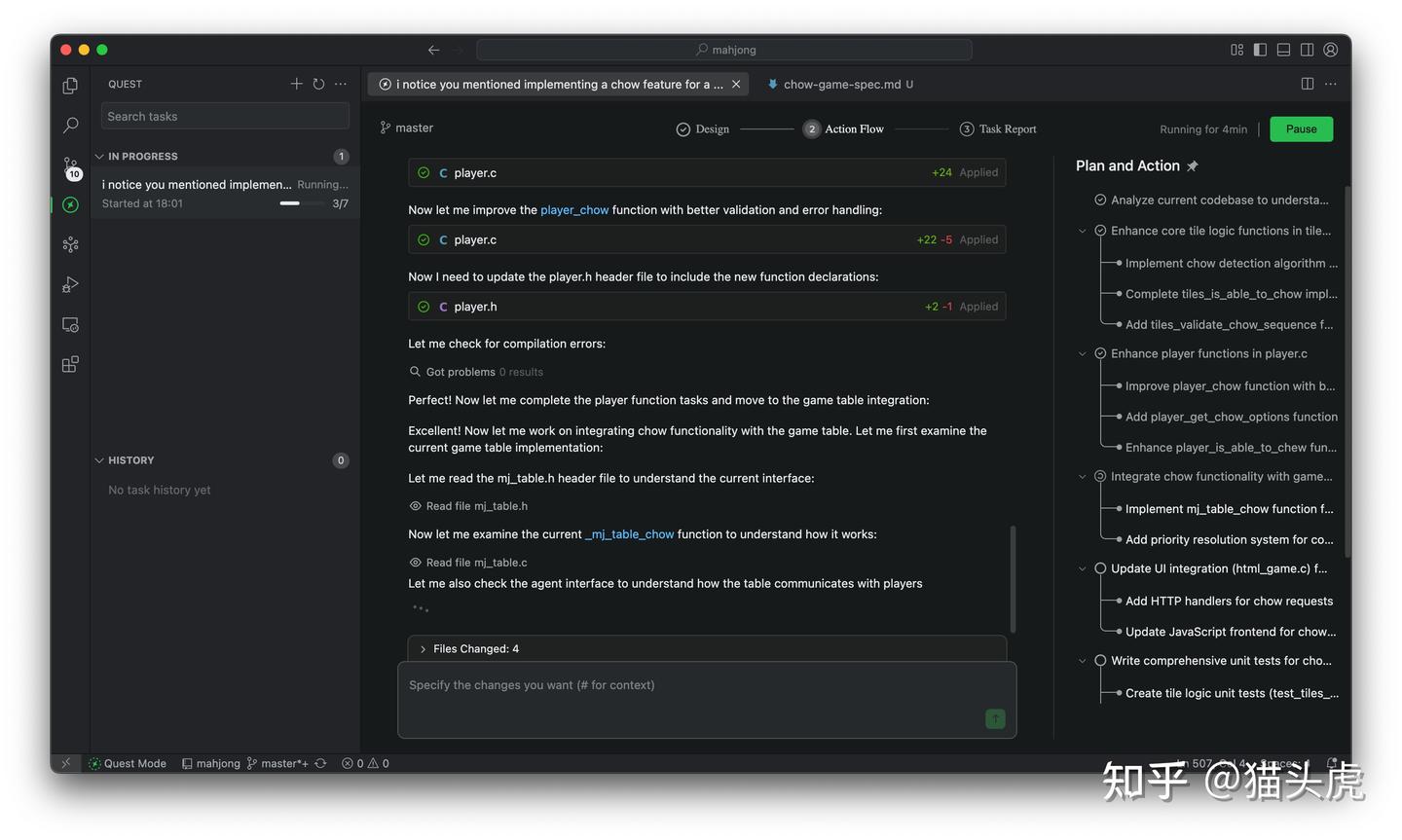1402x840 pixels.
Task: Pin the Plan and Action panel
Action: click(1193, 166)
